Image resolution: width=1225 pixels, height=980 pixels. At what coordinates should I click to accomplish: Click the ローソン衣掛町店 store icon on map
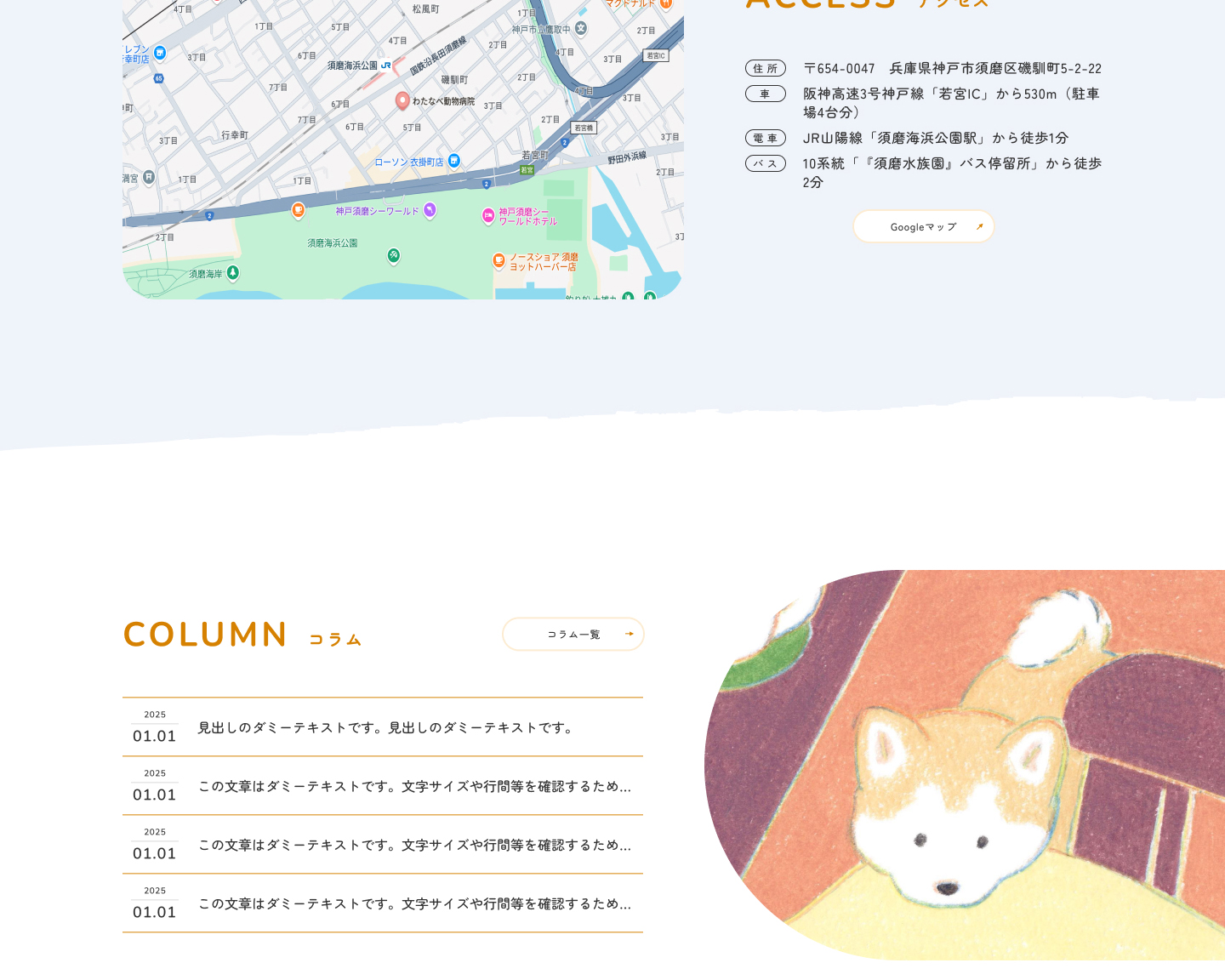[x=454, y=160]
